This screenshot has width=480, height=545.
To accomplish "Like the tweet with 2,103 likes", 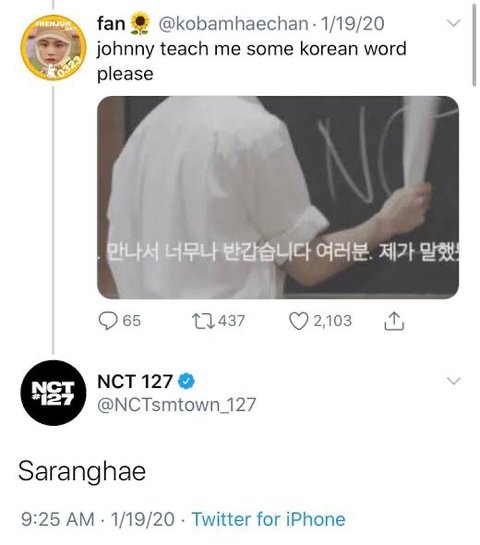I will click(299, 321).
